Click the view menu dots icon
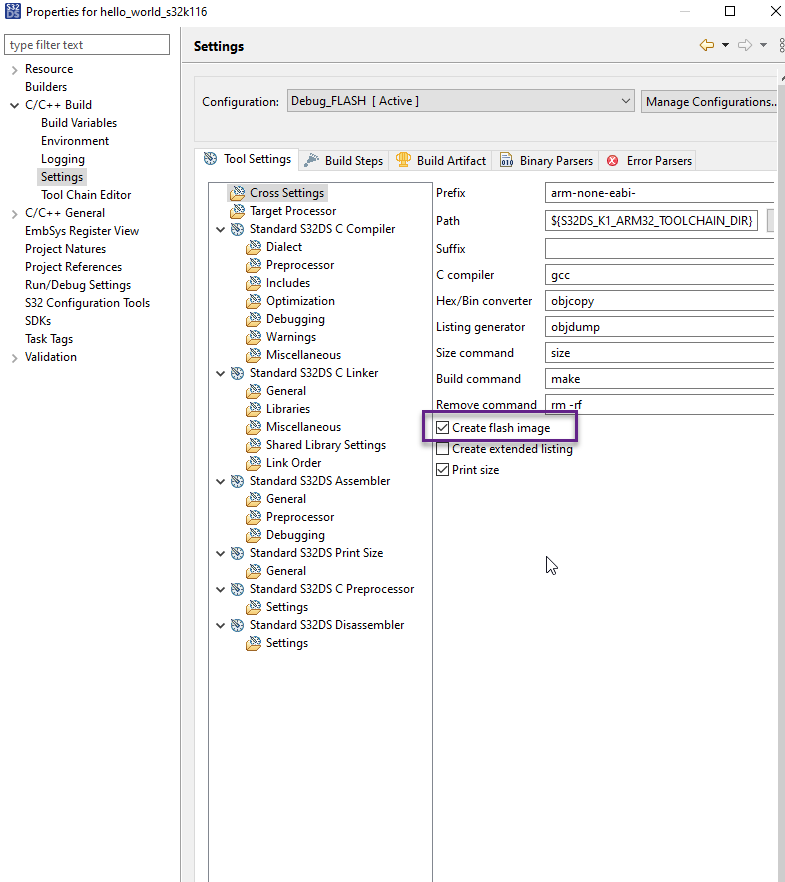785x882 pixels. click(782, 46)
